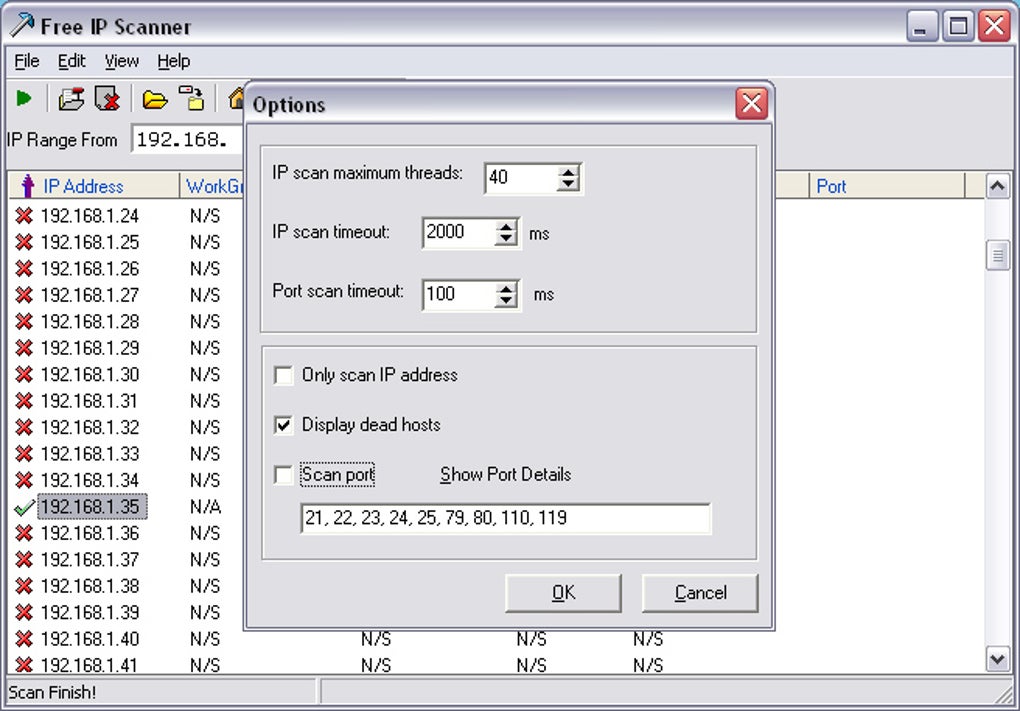The width and height of the screenshot is (1020, 711).
Task: Click into the maximum threads field showing 40
Action: pos(522,178)
